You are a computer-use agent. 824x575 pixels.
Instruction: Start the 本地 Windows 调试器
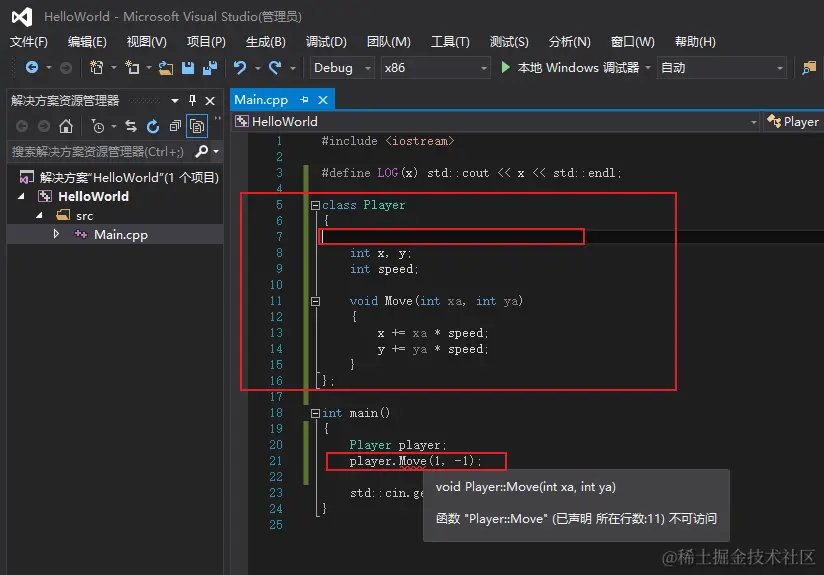coord(569,68)
